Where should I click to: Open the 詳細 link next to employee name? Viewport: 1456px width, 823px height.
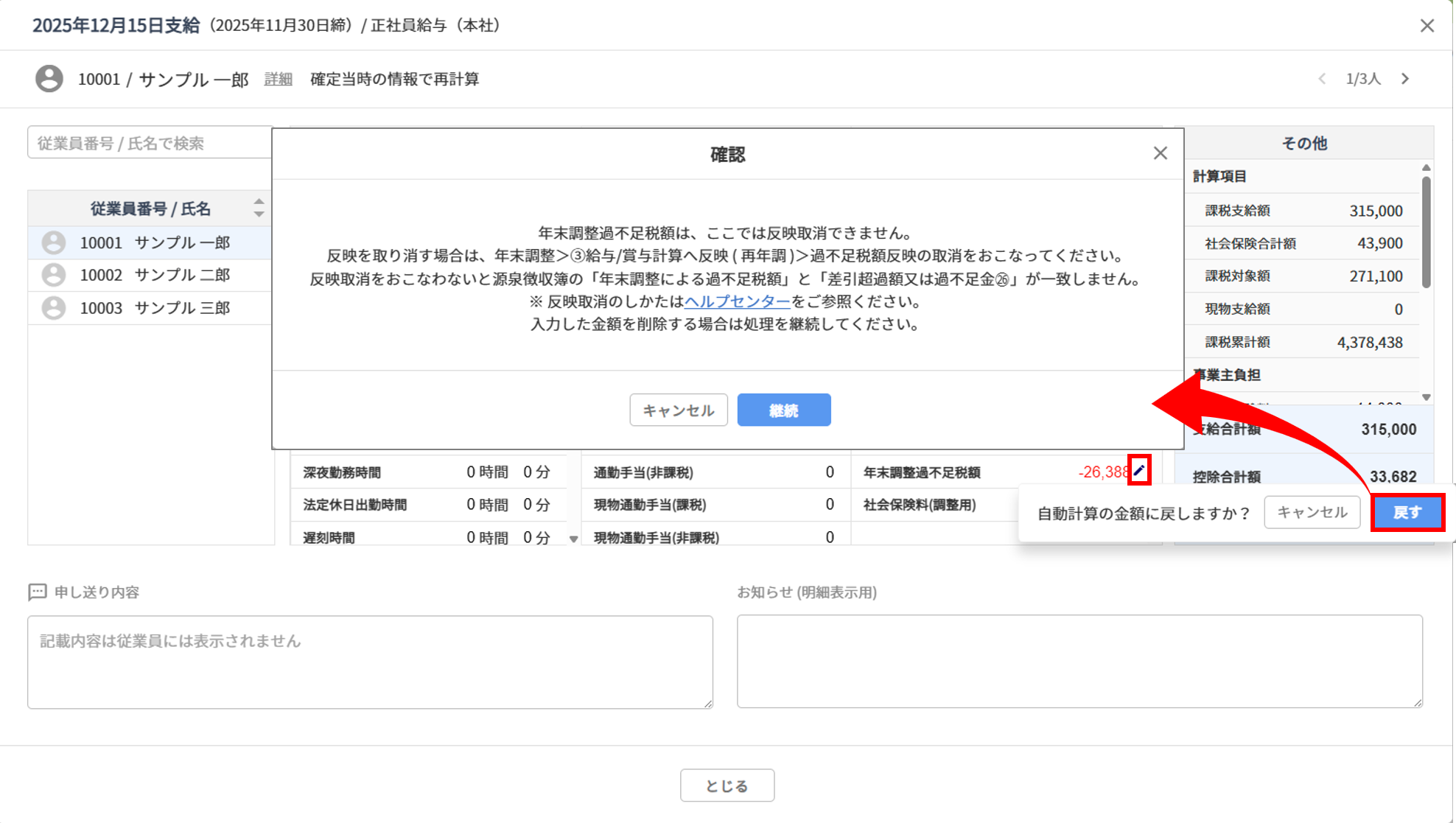tap(278, 79)
